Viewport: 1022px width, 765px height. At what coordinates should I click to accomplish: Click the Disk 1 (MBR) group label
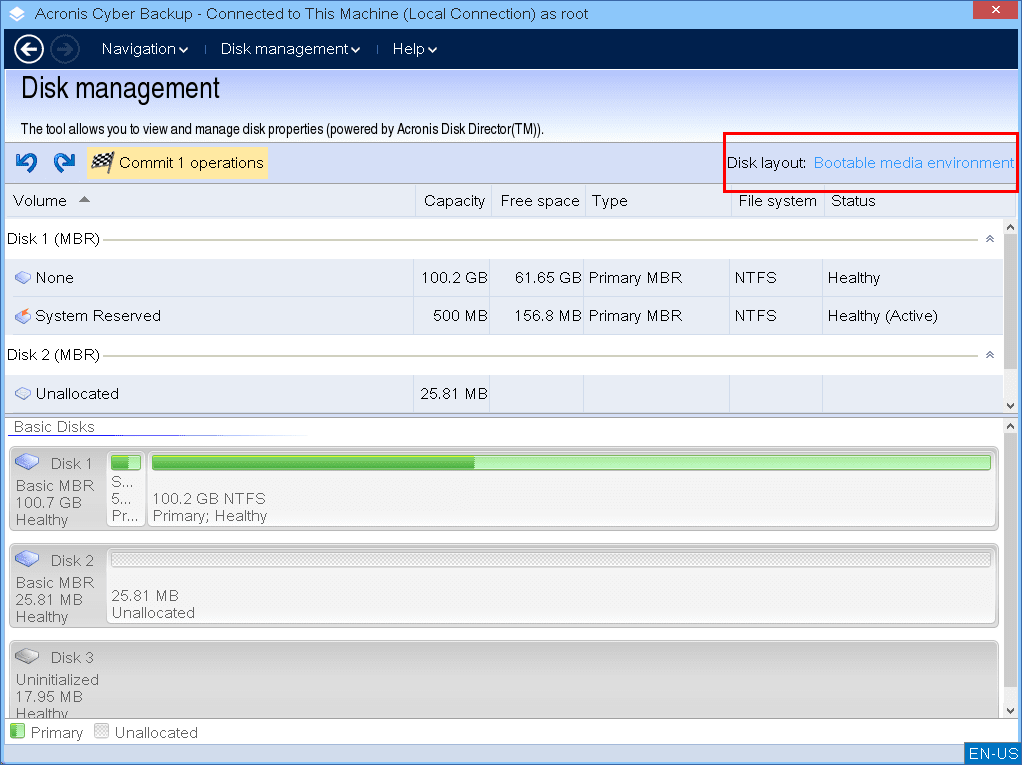pos(53,239)
